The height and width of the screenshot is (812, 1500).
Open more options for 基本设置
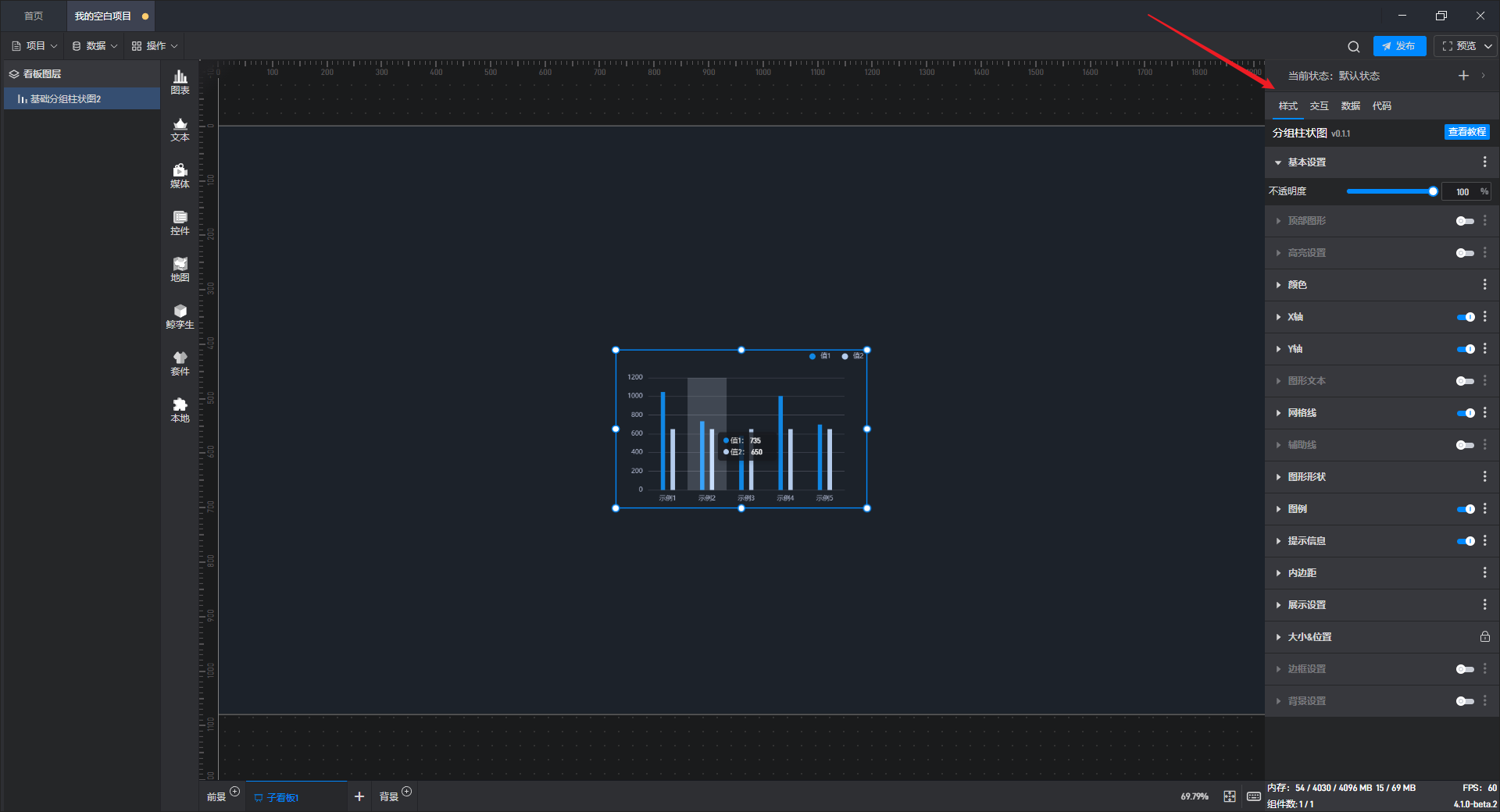(1484, 162)
